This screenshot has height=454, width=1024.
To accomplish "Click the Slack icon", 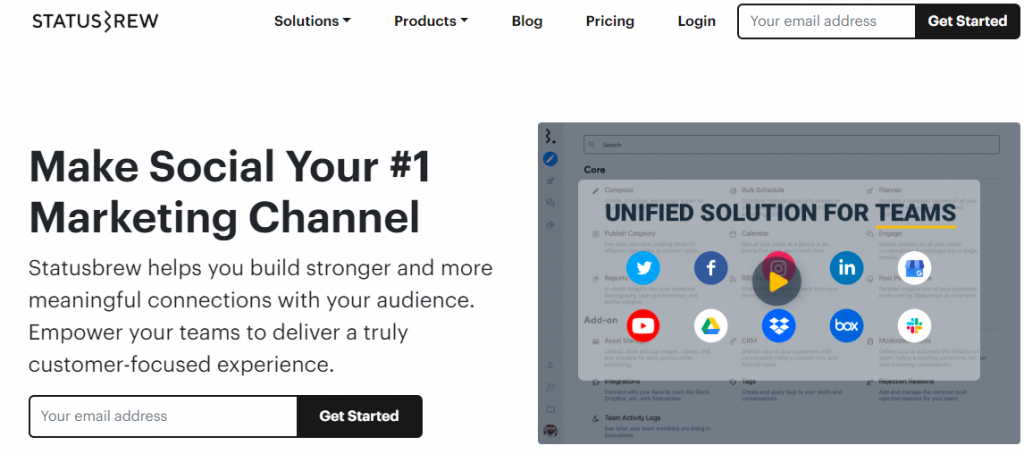I will [x=914, y=326].
